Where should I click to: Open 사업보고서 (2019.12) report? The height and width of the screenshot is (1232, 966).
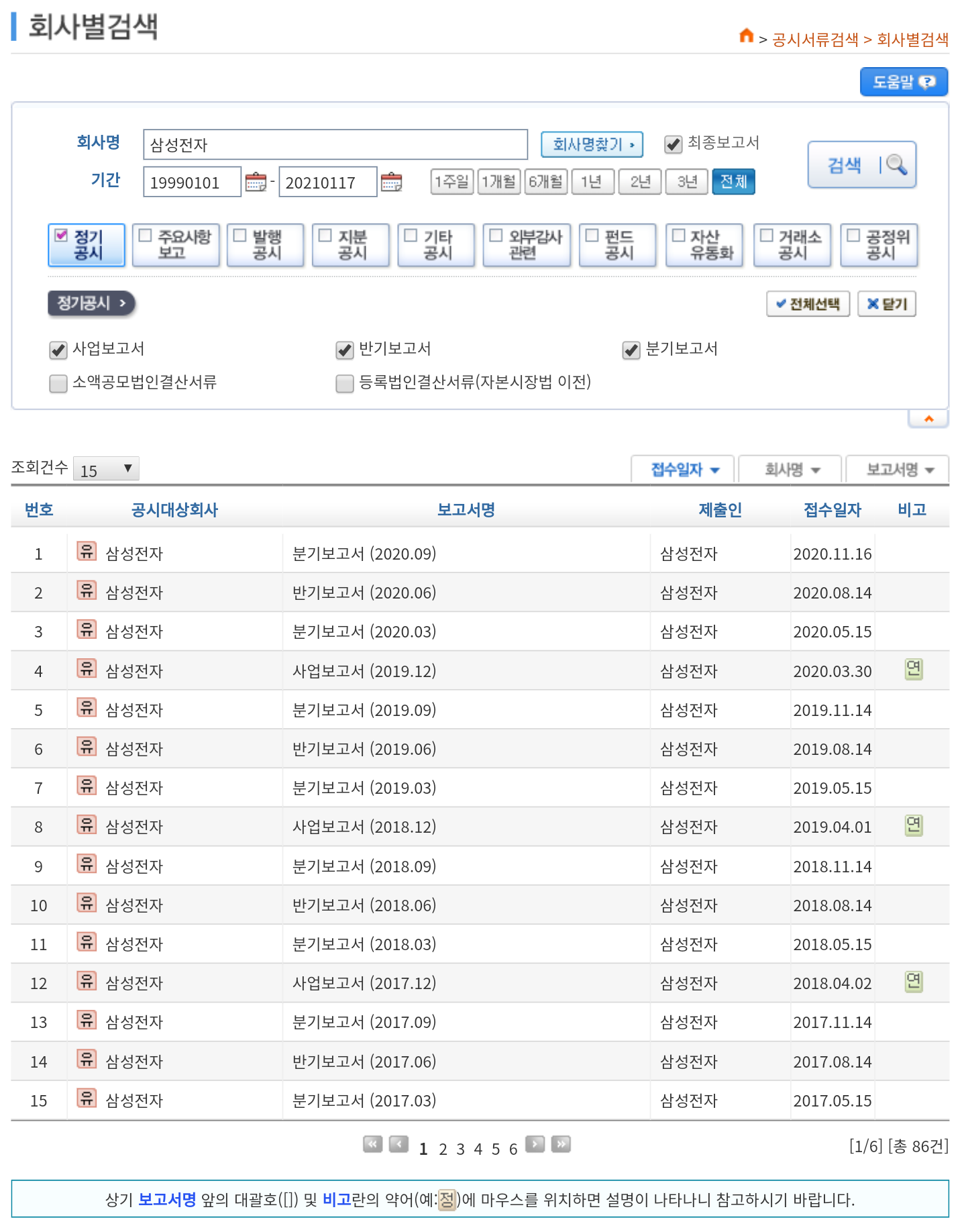click(364, 671)
